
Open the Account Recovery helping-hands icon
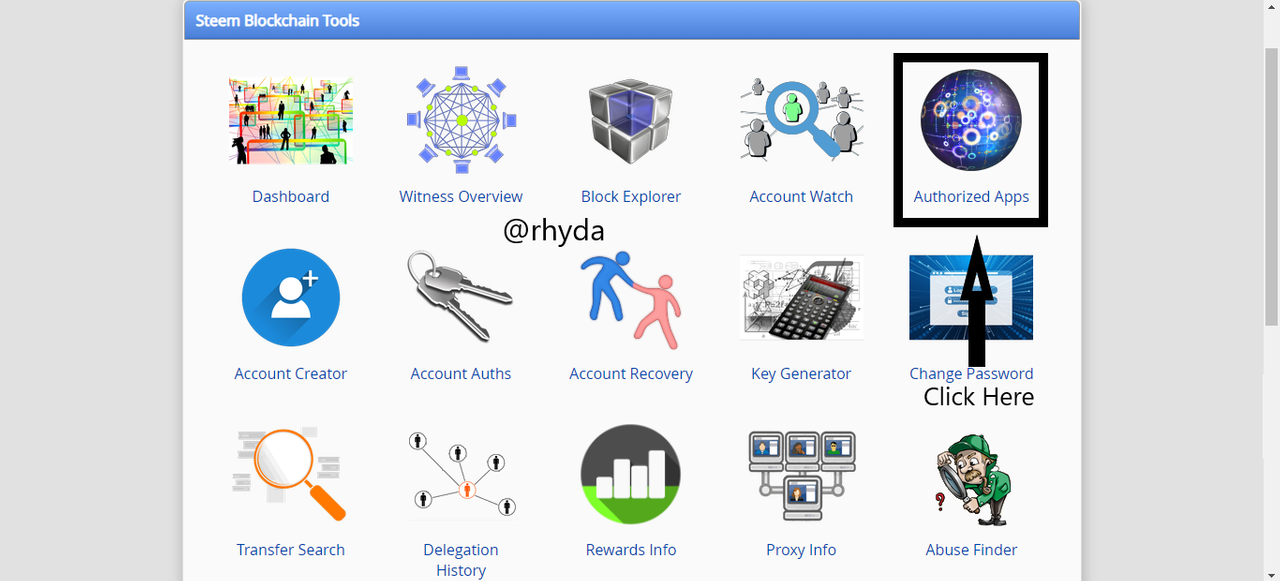click(x=631, y=298)
